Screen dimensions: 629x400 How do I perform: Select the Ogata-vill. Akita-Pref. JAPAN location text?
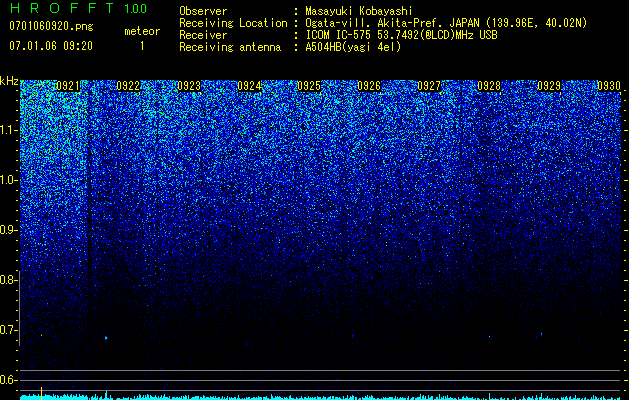[446, 23]
